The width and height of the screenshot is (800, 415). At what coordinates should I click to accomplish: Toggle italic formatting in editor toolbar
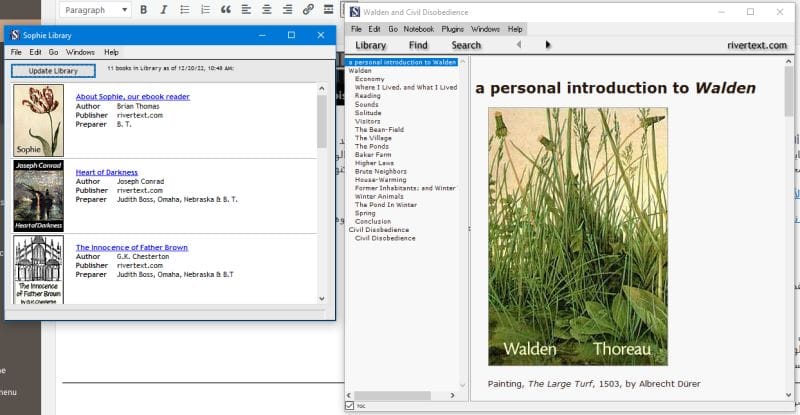[163, 10]
